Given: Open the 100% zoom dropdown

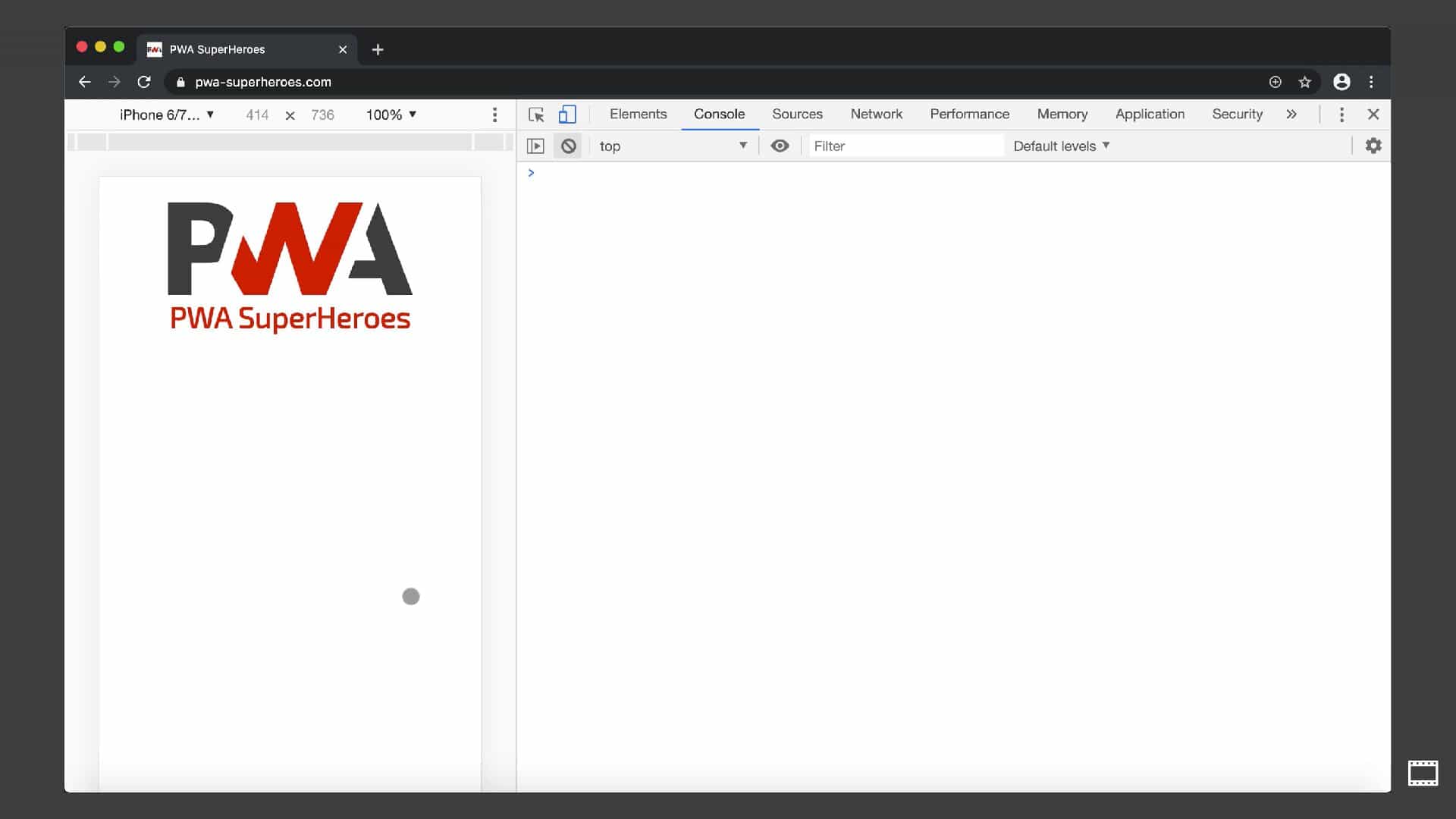Looking at the screenshot, I should pyautogui.click(x=391, y=115).
